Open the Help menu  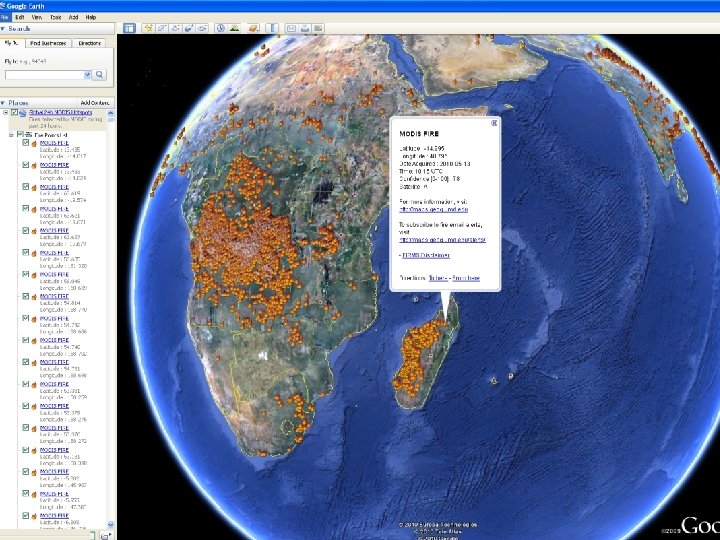[91, 17]
